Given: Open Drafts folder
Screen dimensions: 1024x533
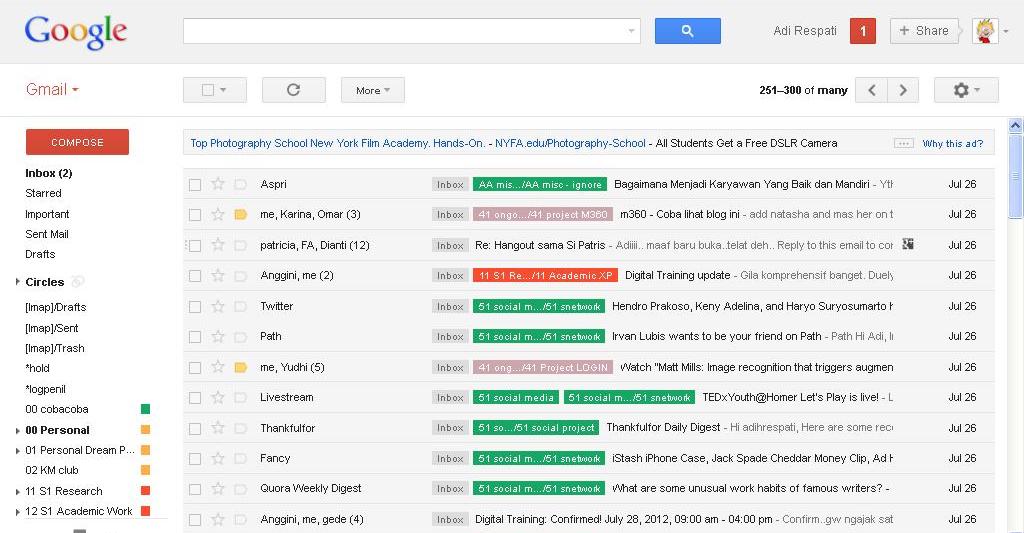Looking at the screenshot, I should tap(40, 254).
